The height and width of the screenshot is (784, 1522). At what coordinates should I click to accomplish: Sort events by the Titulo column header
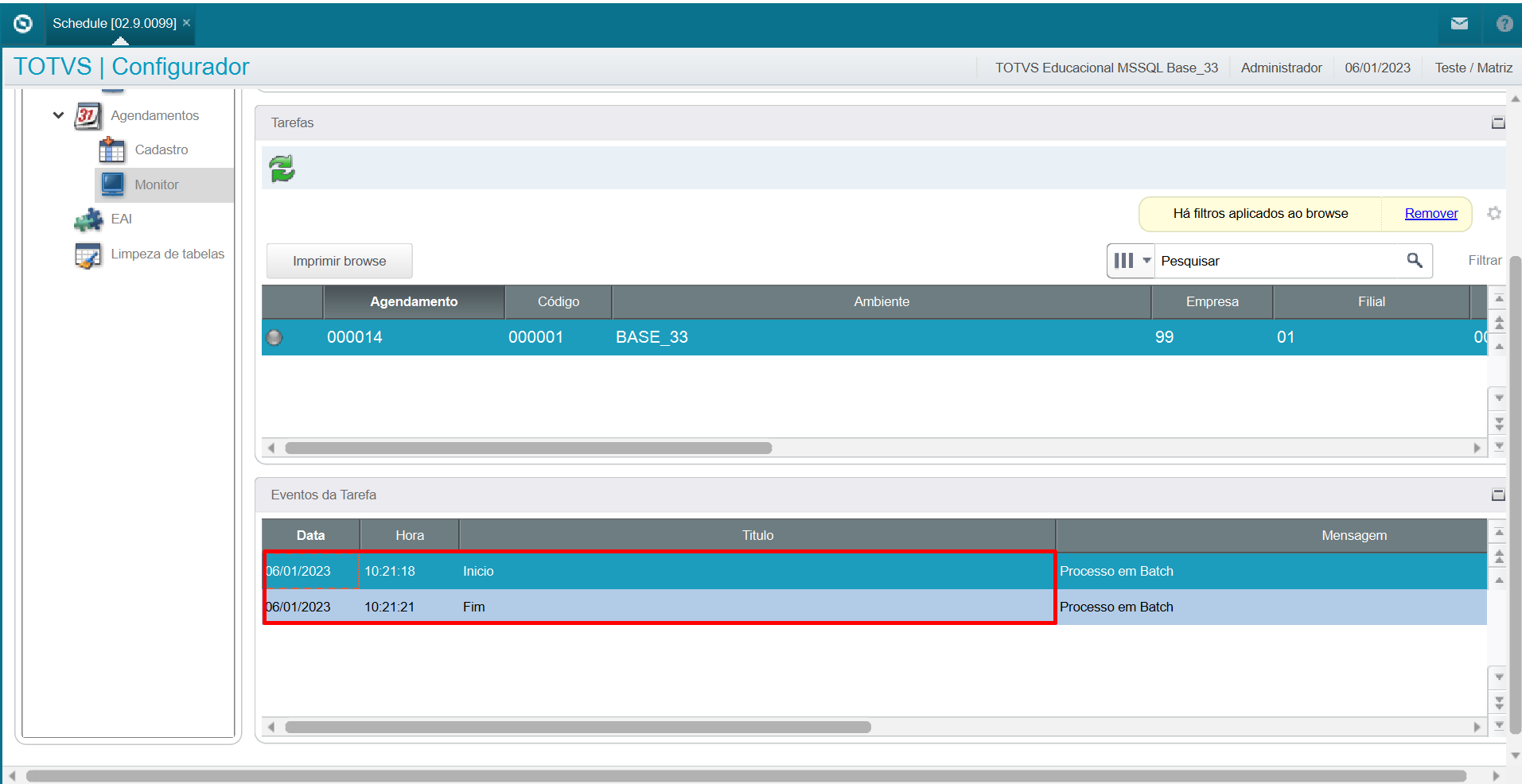click(x=757, y=536)
